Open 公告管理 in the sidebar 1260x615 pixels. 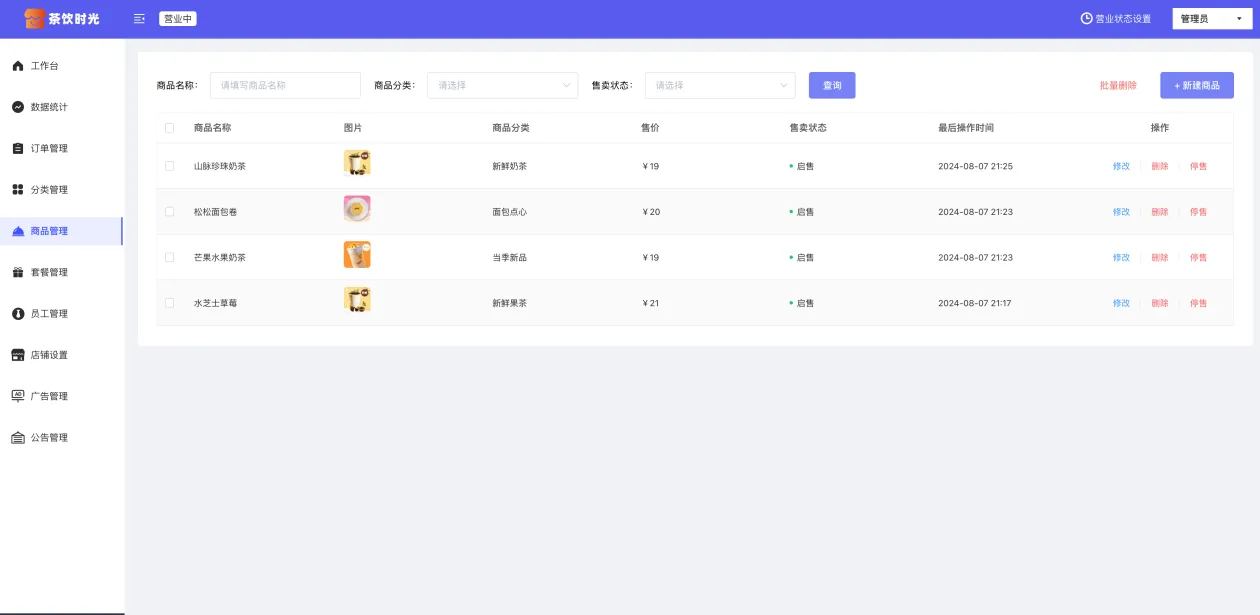[x=49, y=438]
